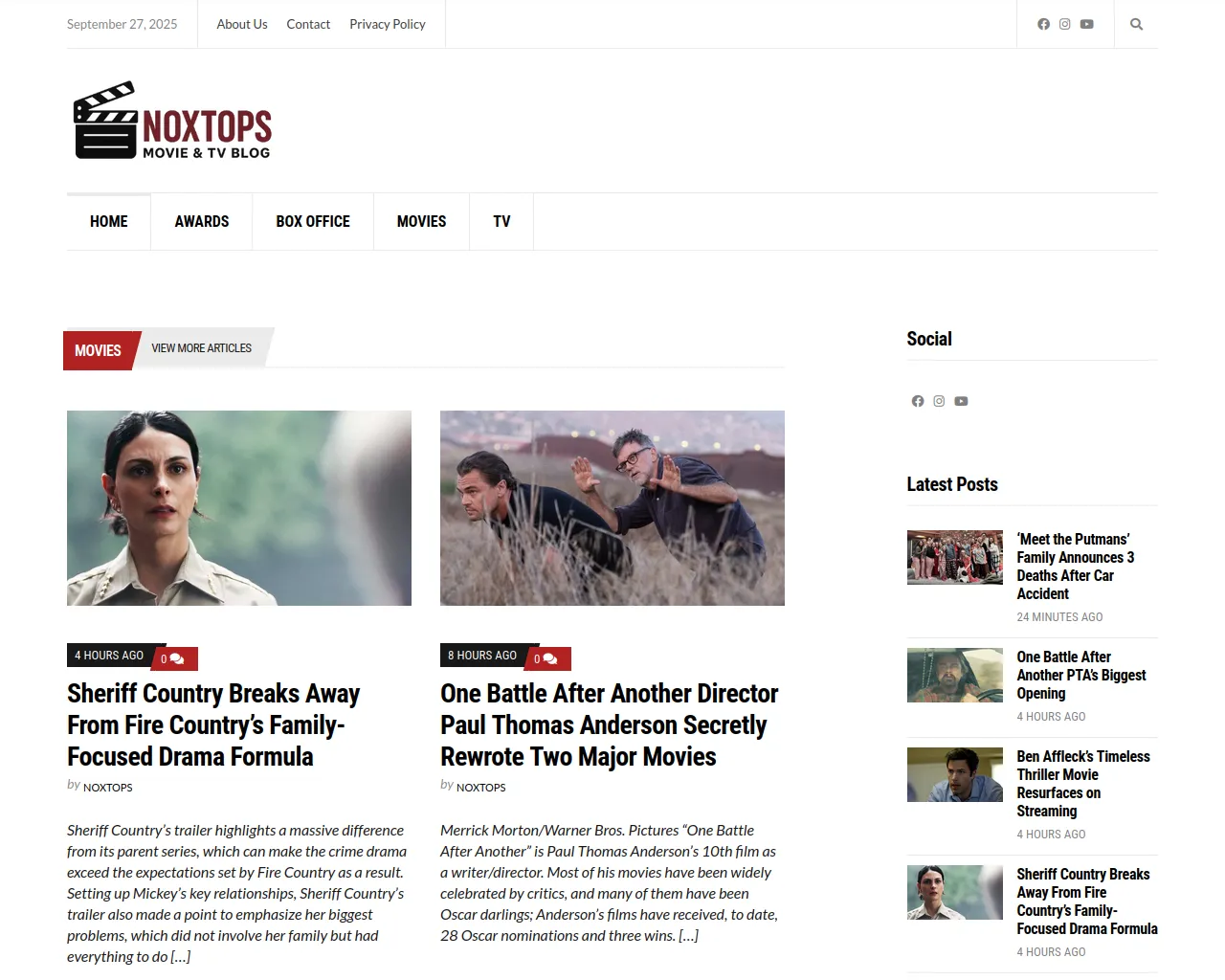The width and height of the screenshot is (1225, 980).
Task: Open Sheriff Country title in Latest Posts
Action: 1087,902
